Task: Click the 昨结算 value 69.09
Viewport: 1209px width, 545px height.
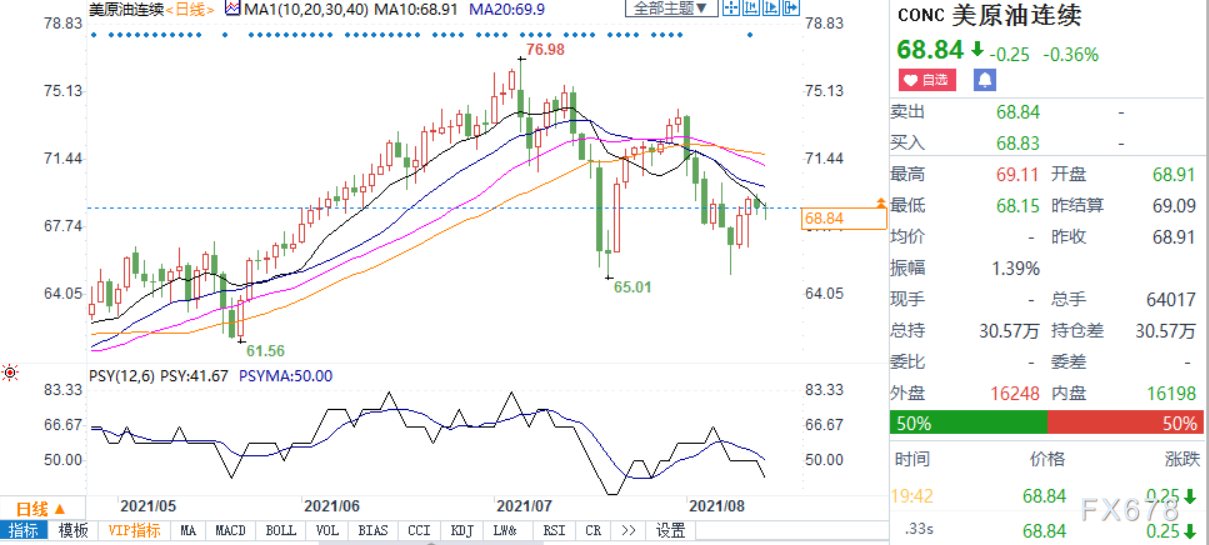Action: (x=1173, y=205)
